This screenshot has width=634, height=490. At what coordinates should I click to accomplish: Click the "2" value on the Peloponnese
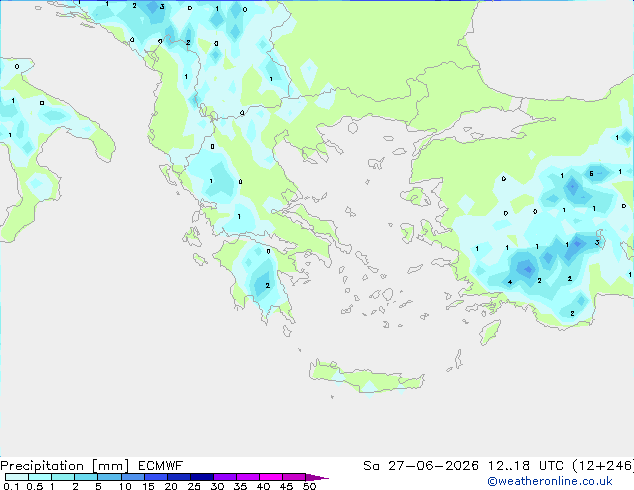[x=267, y=285]
